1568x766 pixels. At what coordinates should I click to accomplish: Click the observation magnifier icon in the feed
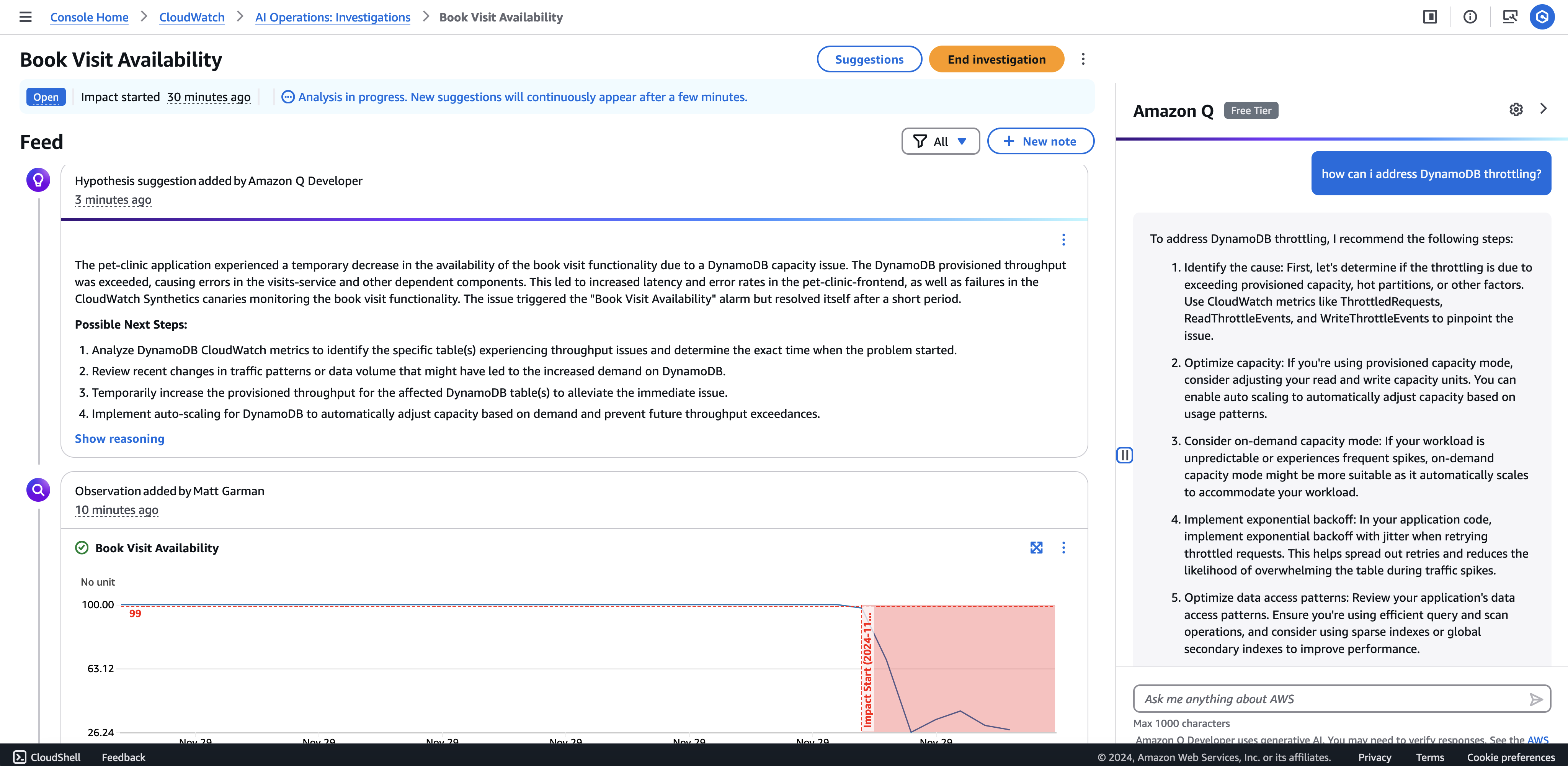tap(38, 489)
